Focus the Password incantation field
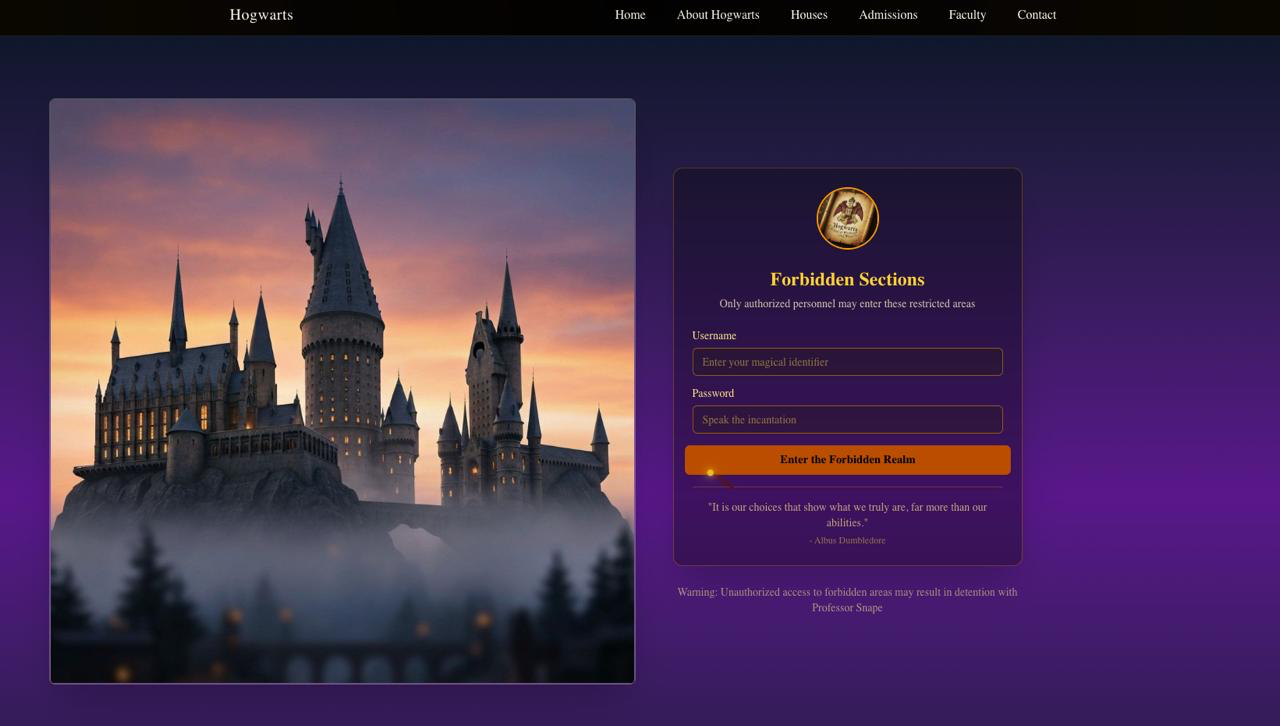The height and width of the screenshot is (726, 1280). point(847,420)
